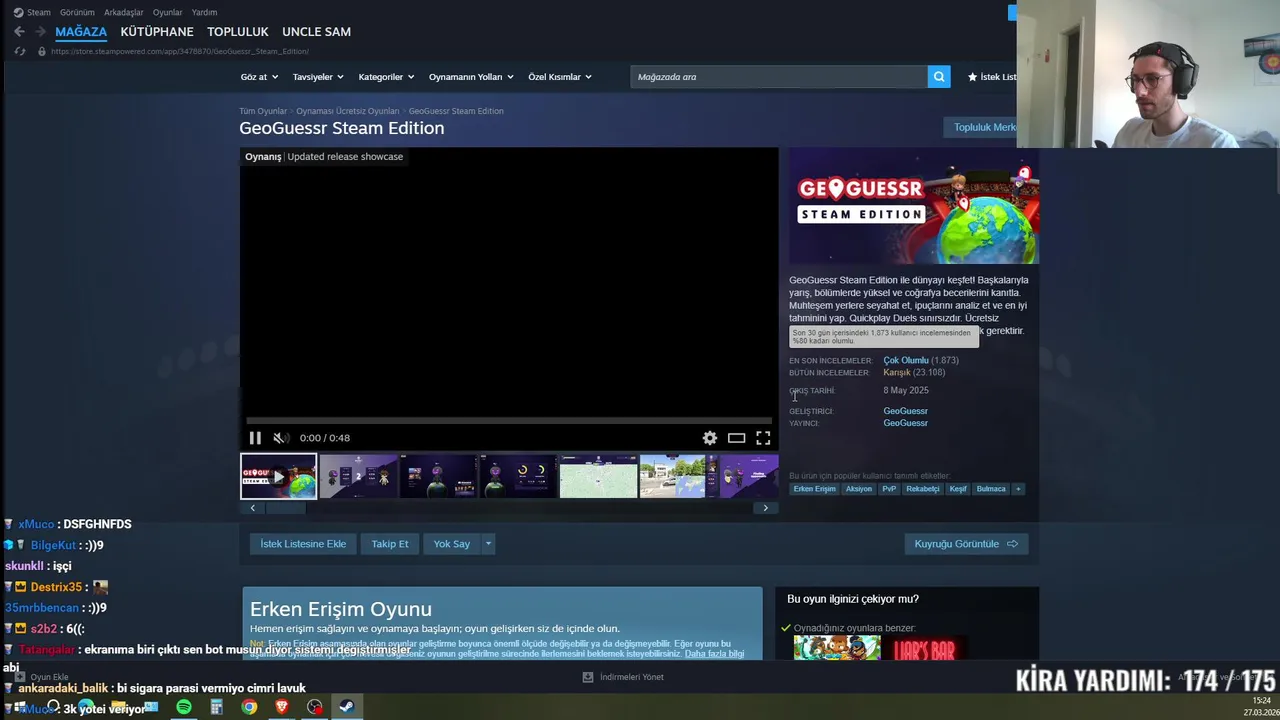Go forward with the Steam forward arrow
Viewport: 1280px width, 720px height.
point(40,32)
